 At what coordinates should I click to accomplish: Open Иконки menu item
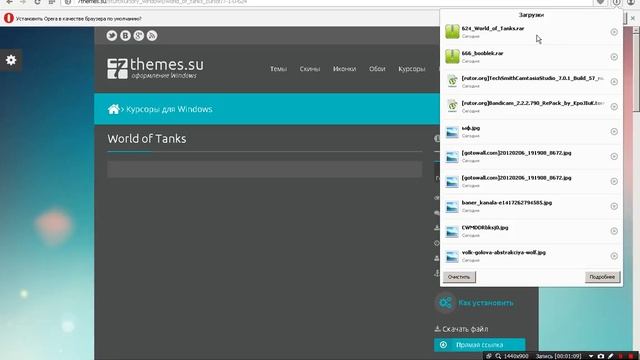click(x=344, y=69)
